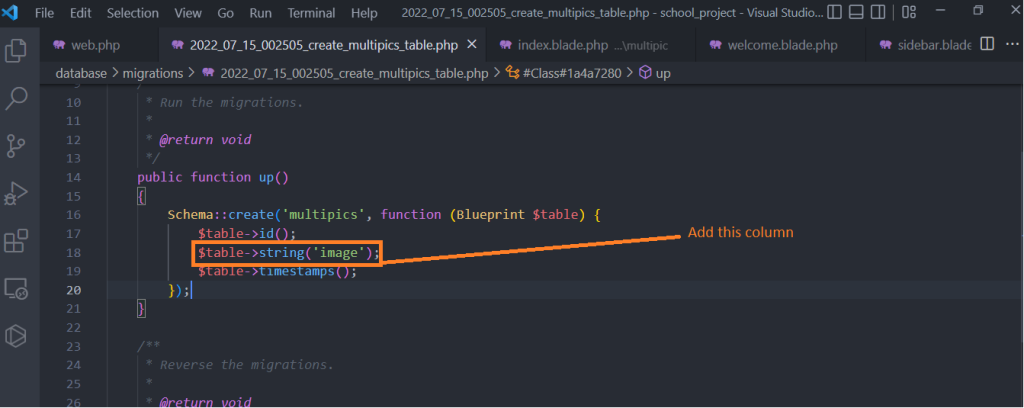Open the 'up' method breadcrumb dropdown
This screenshot has width=1024, height=408.
point(662,73)
